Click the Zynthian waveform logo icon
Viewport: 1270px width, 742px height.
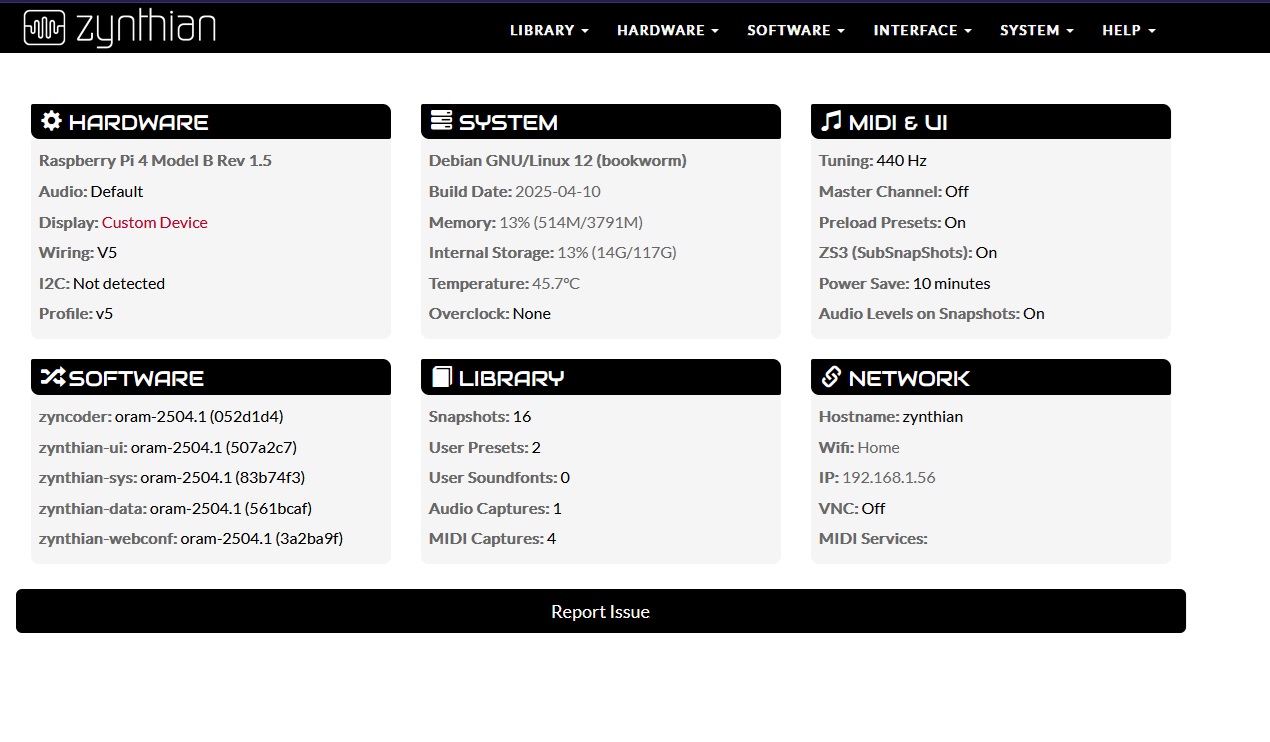click(45, 30)
